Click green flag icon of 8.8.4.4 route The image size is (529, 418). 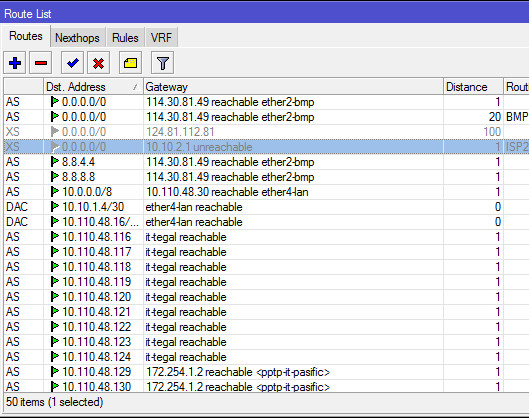click(54, 162)
